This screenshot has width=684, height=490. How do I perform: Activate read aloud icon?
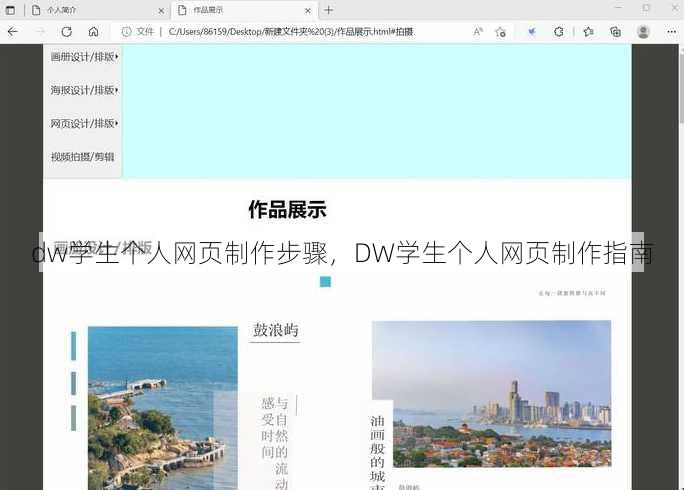point(478,31)
